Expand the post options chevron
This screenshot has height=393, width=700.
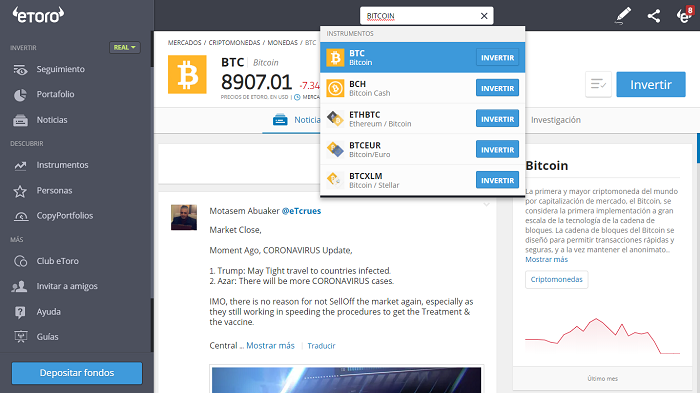(x=487, y=205)
